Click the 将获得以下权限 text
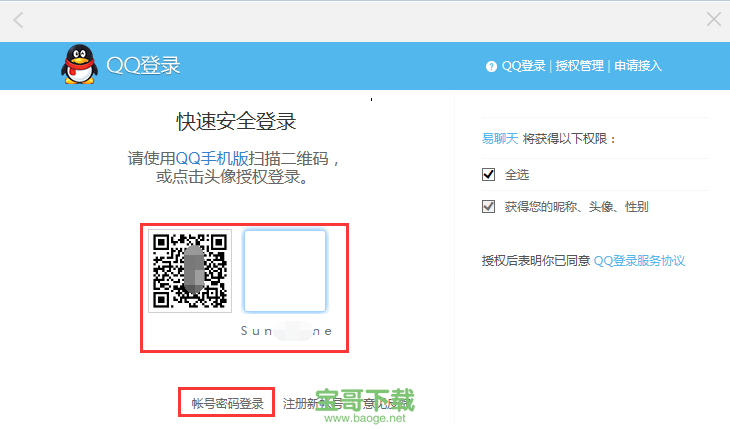Image resolution: width=730 pixels, height=430 pixels. pos(569,139)
